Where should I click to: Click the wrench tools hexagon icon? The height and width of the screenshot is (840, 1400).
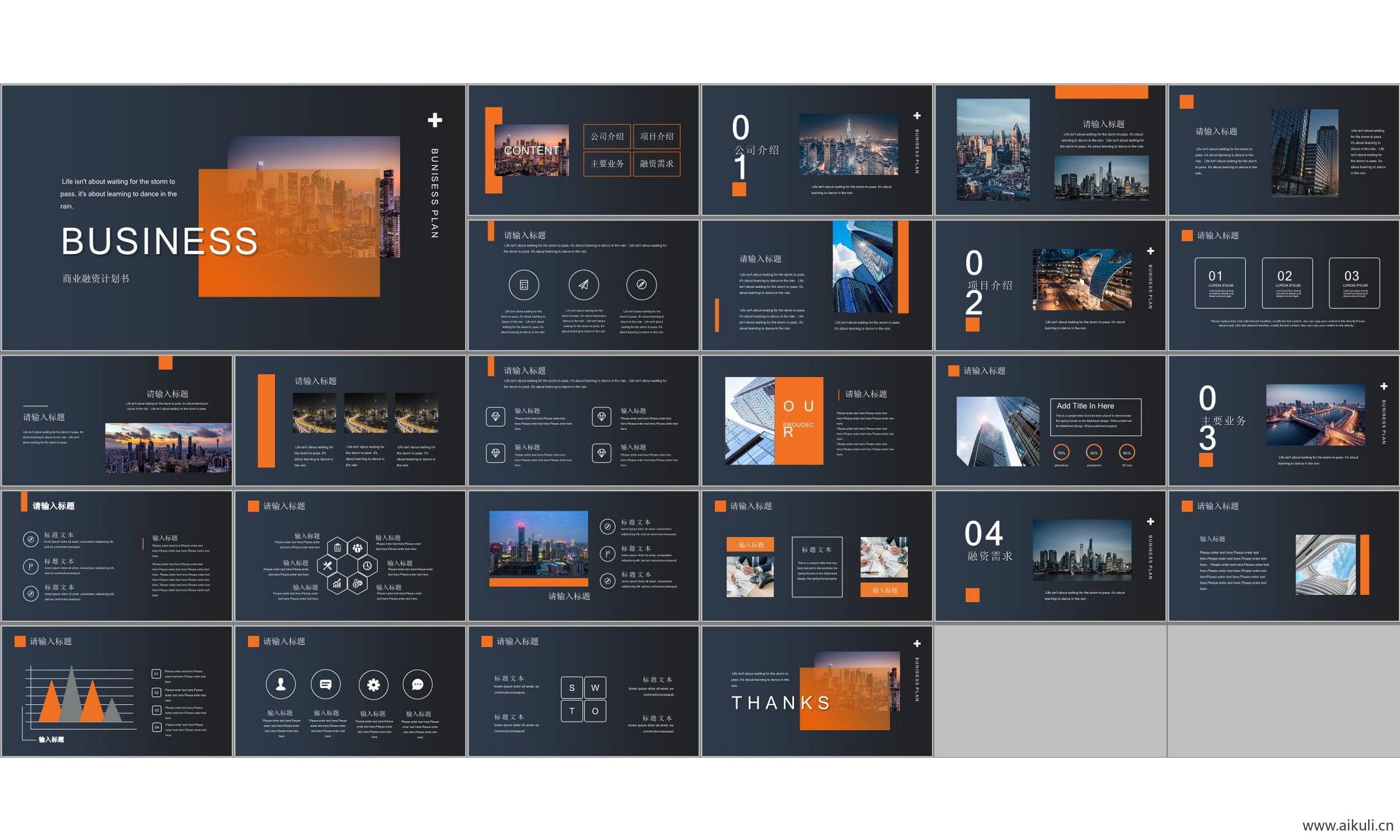pos(327,566)
